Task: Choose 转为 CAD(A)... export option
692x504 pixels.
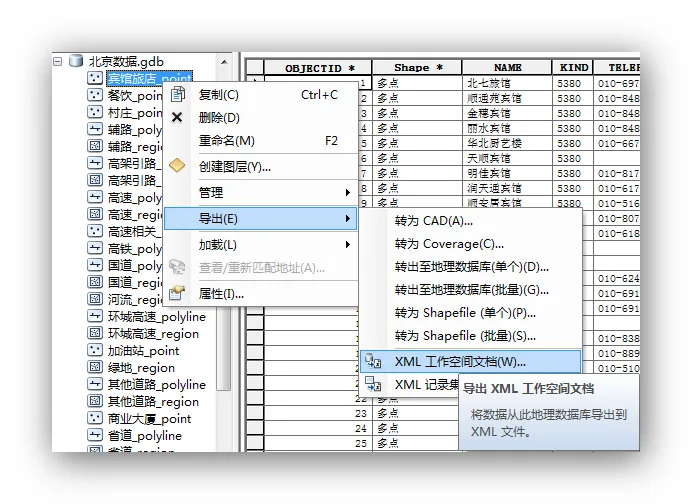Action: coord(470,221)
